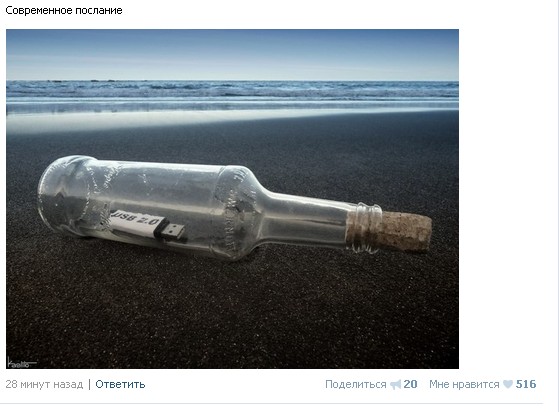The height and width of the screenshot is (412, 559).
Task: Click the cork stopper in the photo
Action: [406, 231]
